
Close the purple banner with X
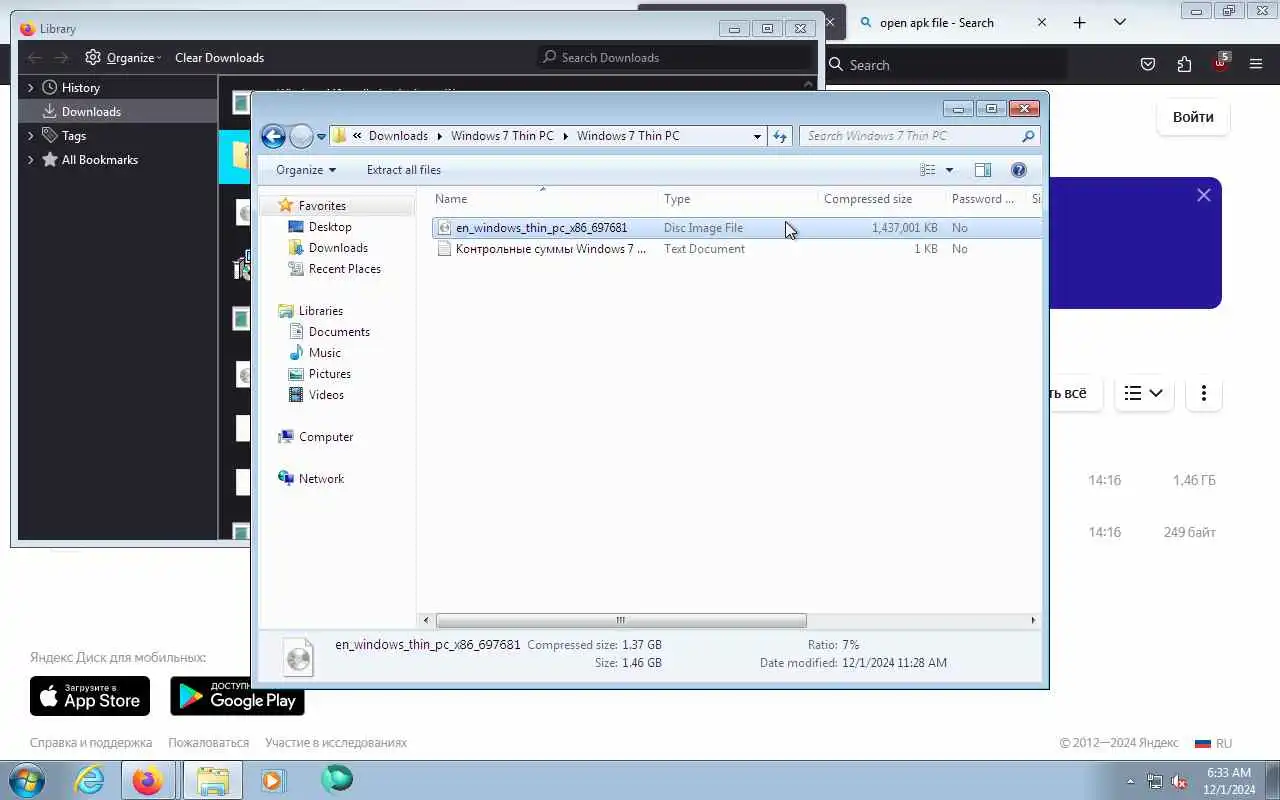[x=1204, y=195]
